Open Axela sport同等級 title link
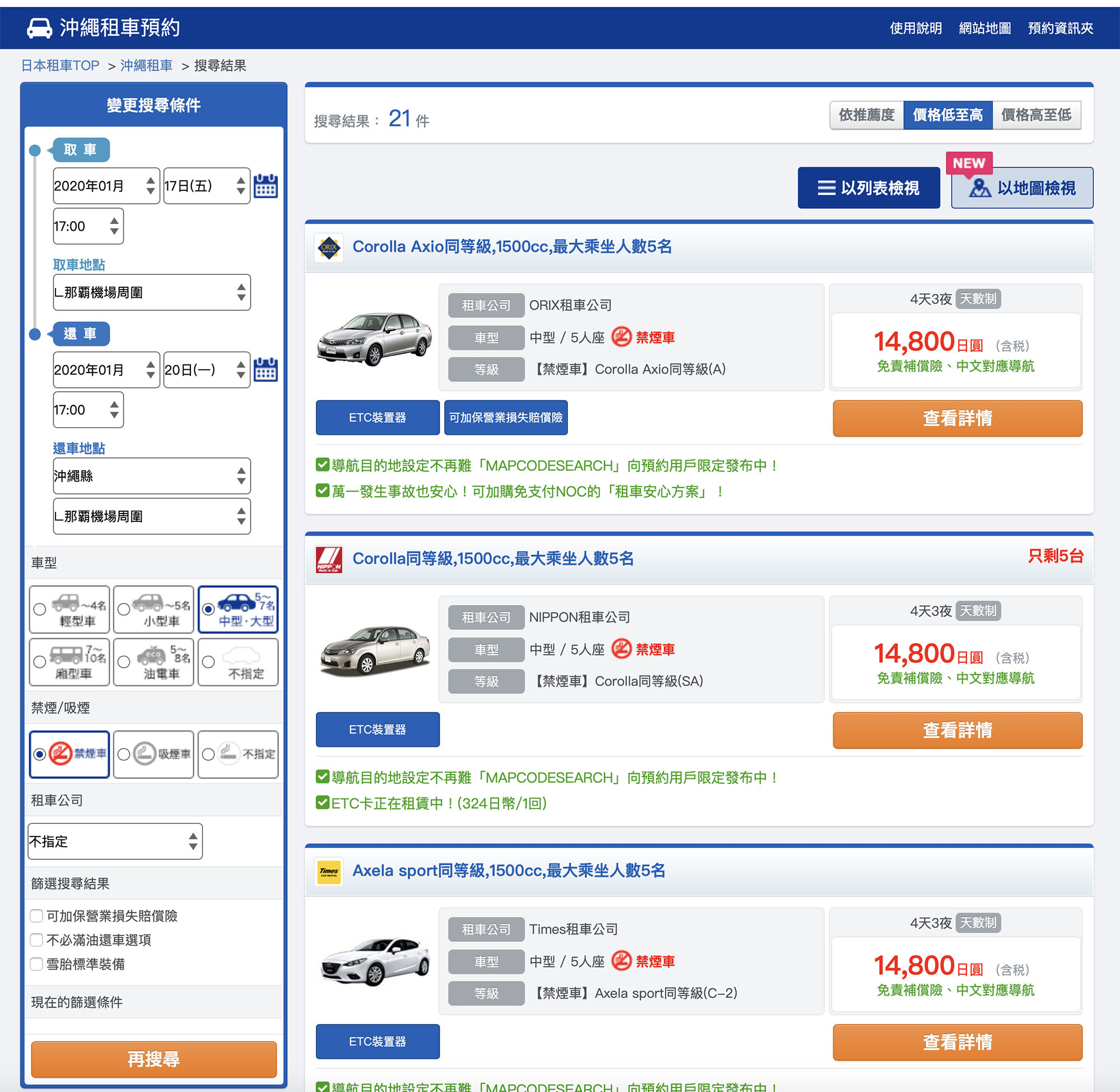This screenshot has height=1092, width=1120. (x=508, y=871)
